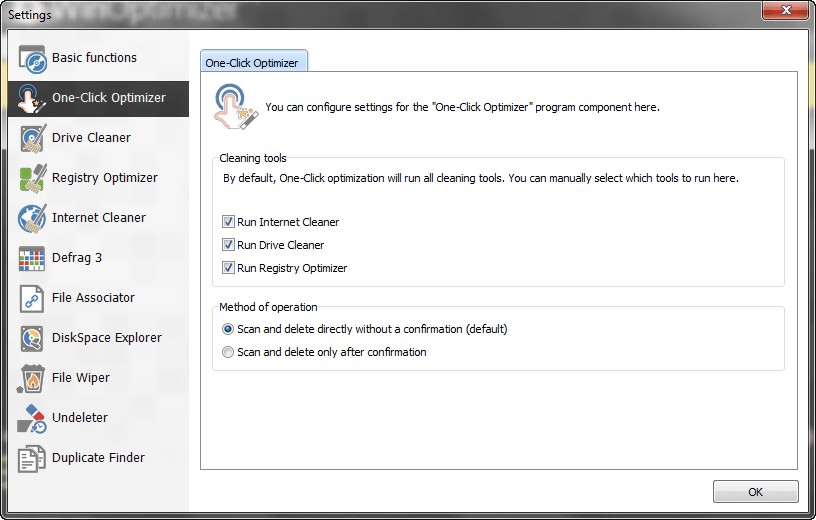Select One-Click Optimizer in the sidebar

(x=98, y=98)
